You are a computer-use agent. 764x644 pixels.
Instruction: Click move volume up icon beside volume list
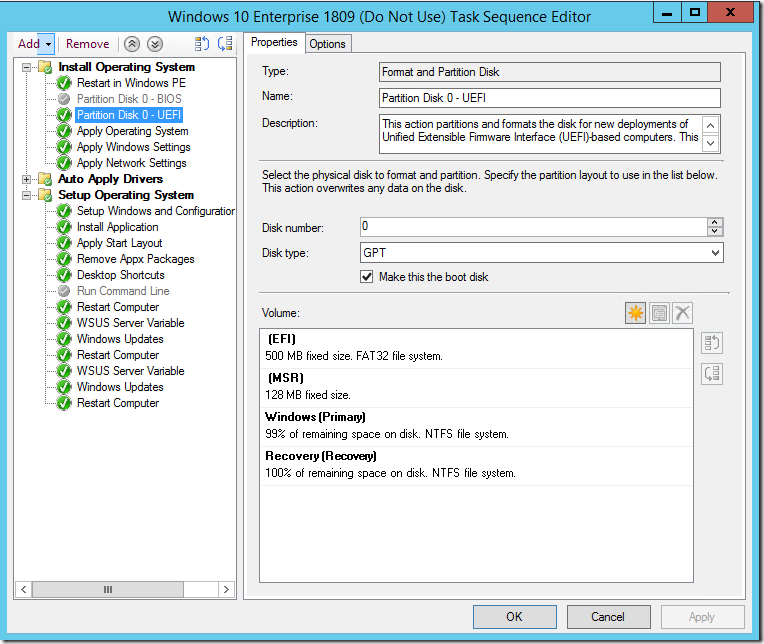(712, 343)
